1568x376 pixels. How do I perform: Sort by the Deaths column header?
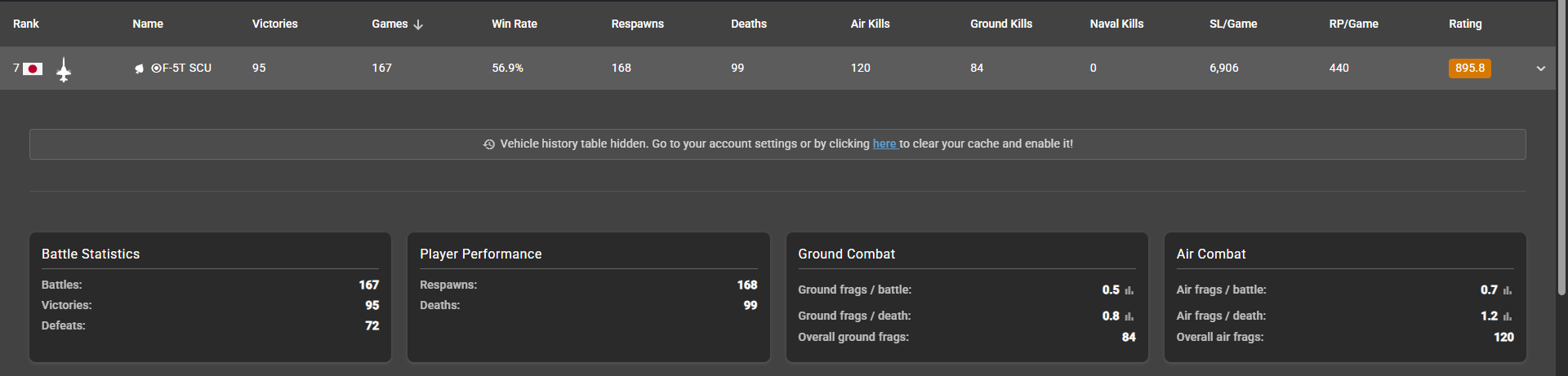pyautogui.click(x=748, y=24)
